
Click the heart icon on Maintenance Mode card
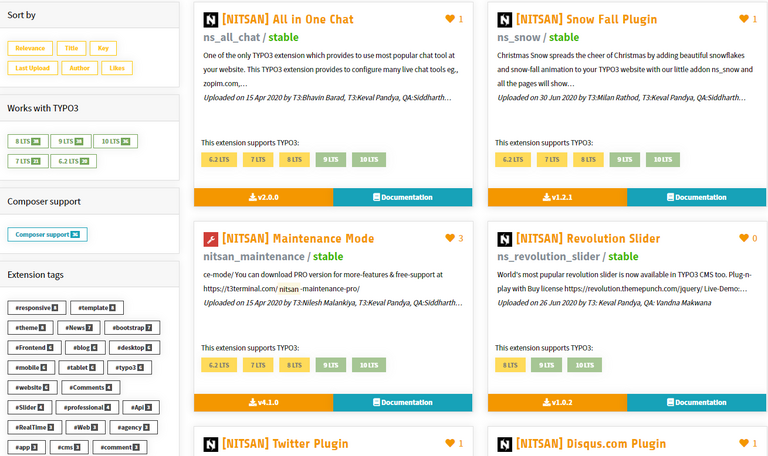(449, 238)
